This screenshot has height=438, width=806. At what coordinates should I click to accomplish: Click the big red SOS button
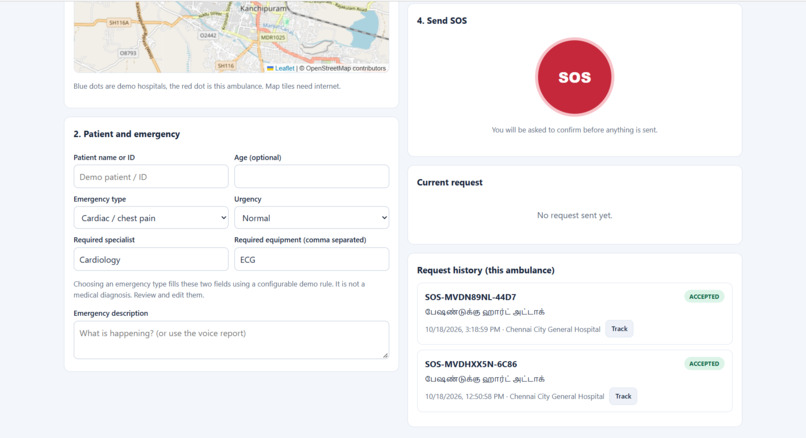(574, 77)
